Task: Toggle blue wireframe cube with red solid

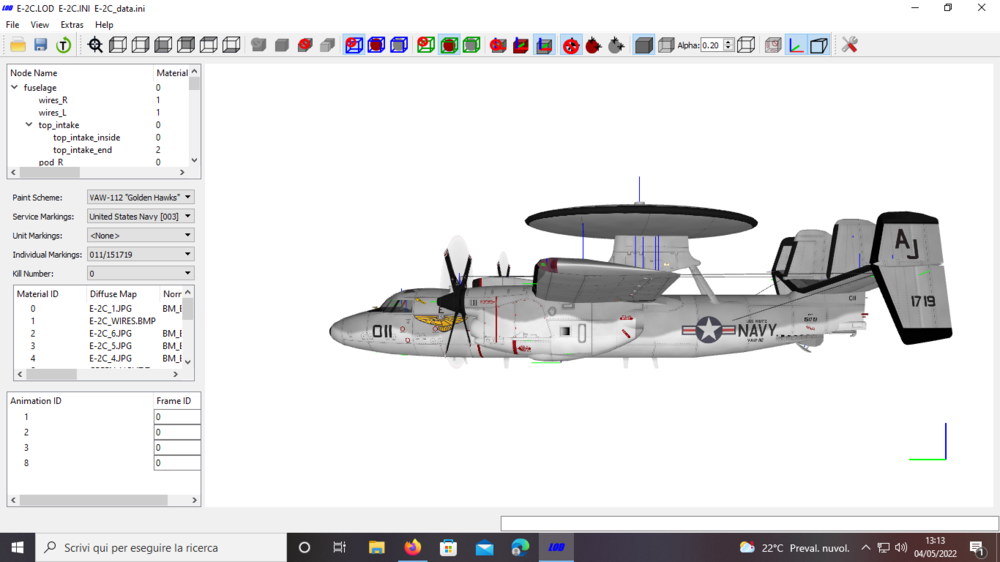Action: (376, 45)
